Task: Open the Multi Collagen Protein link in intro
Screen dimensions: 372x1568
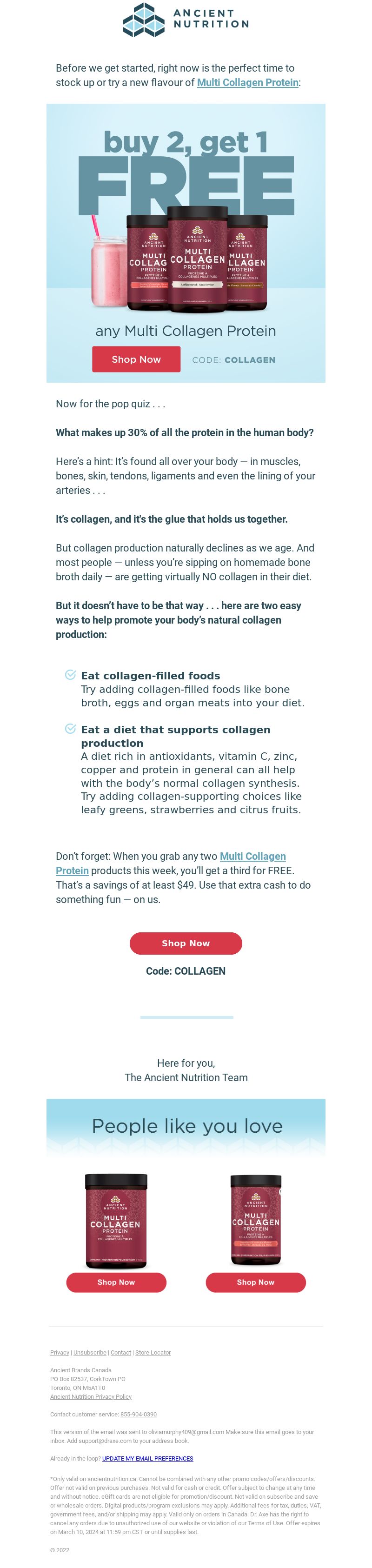Action: [x=248, y=82]
